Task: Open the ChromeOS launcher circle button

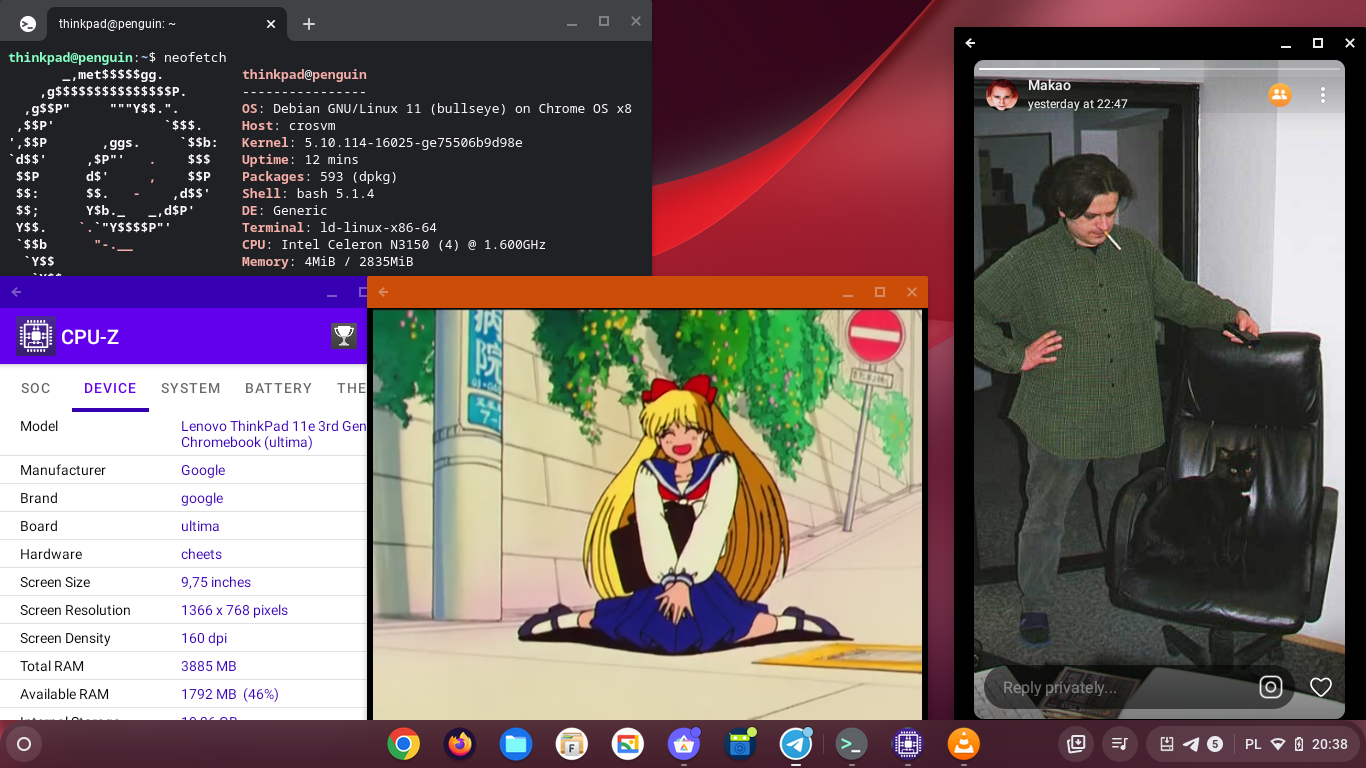Action: click(24, 744)
